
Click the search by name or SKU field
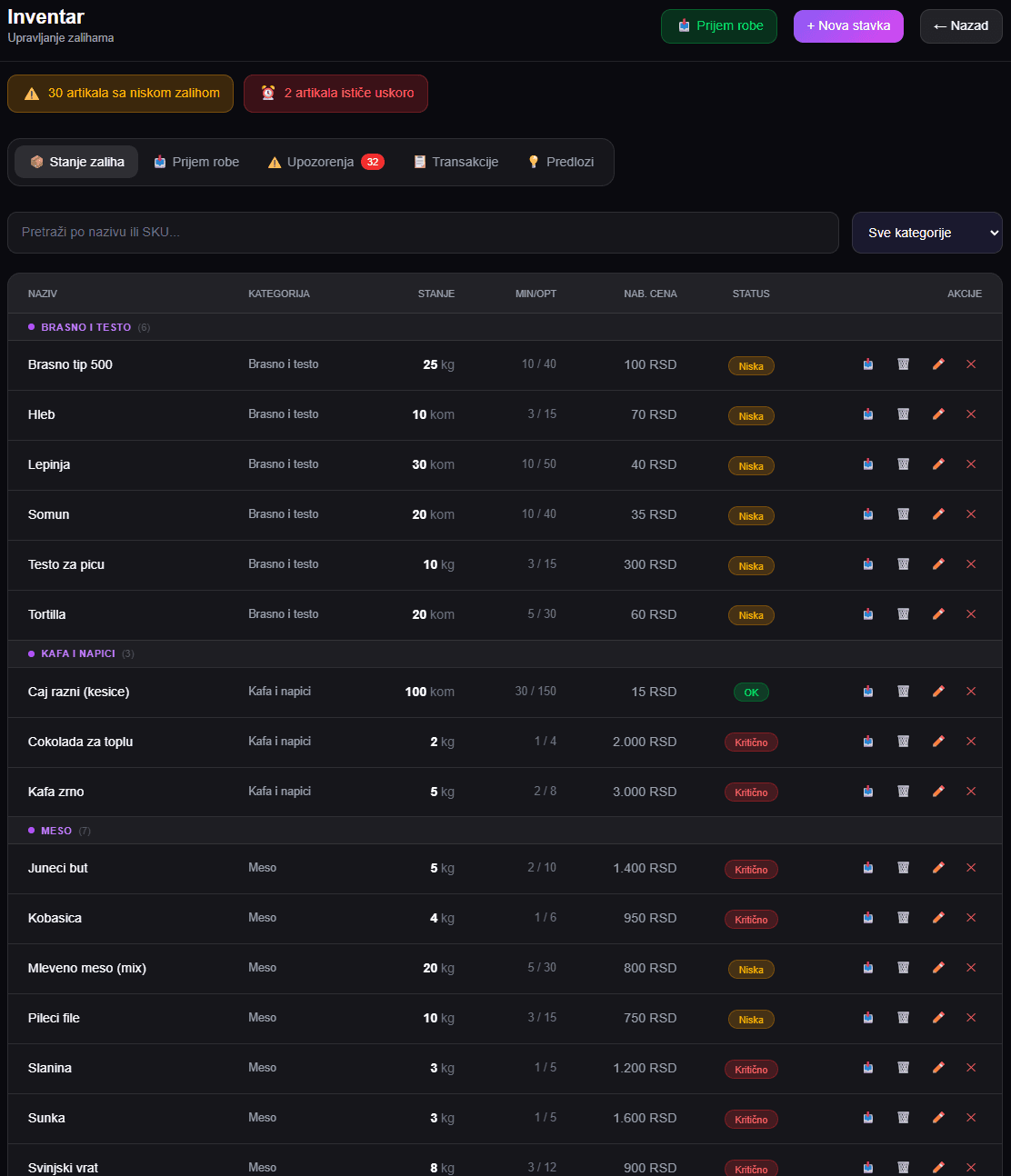[423, 233]
